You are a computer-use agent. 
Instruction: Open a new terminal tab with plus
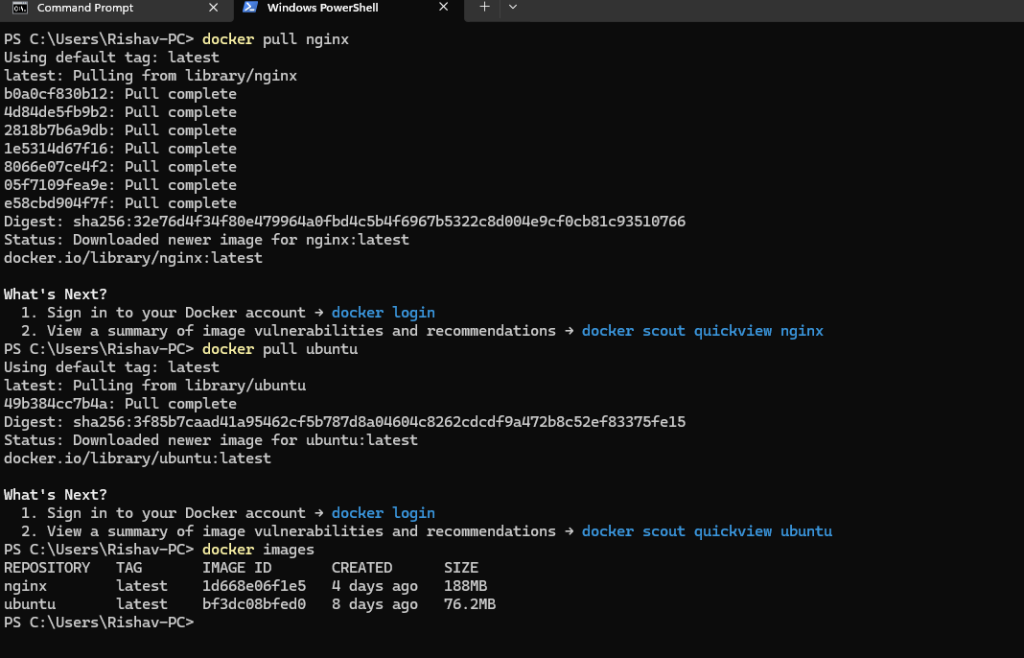tap(484, 7)
